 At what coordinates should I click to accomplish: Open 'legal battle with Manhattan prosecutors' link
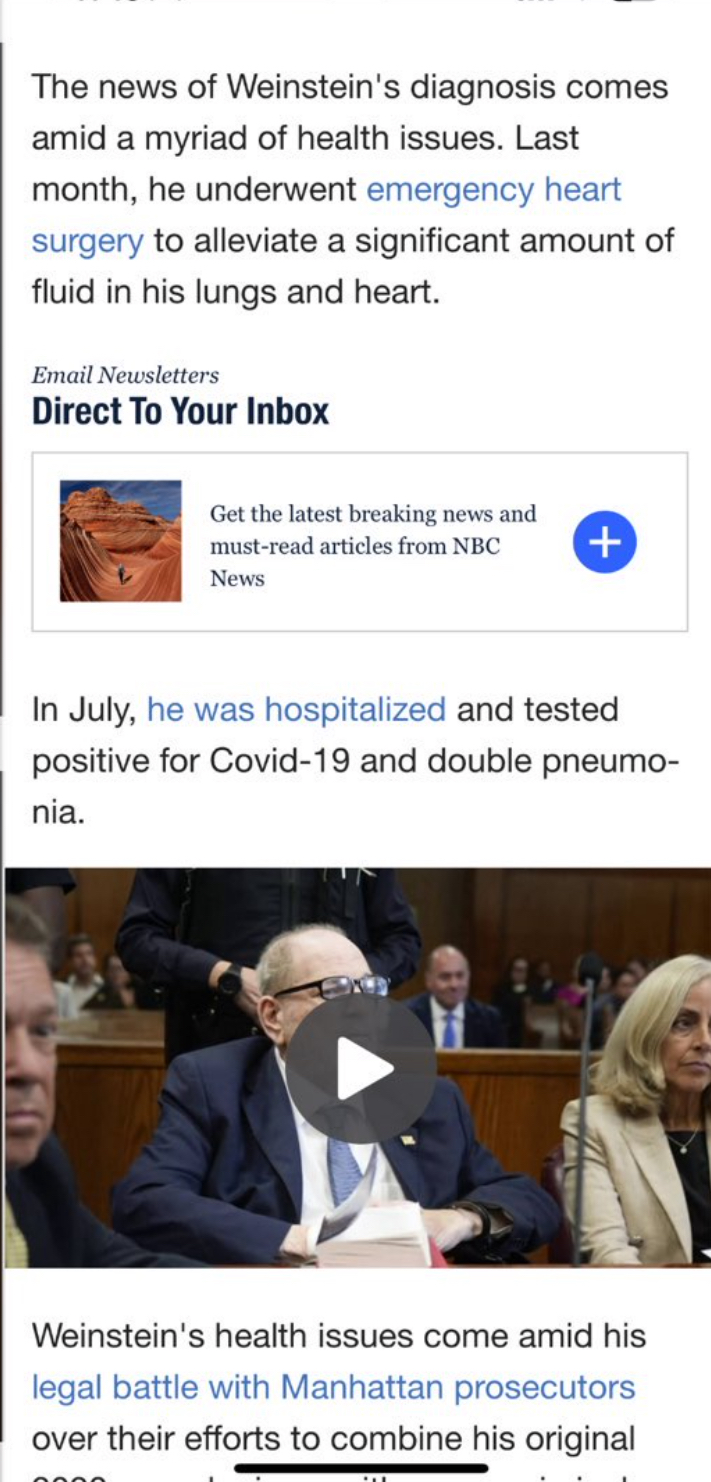click(x=333, y=1387)
